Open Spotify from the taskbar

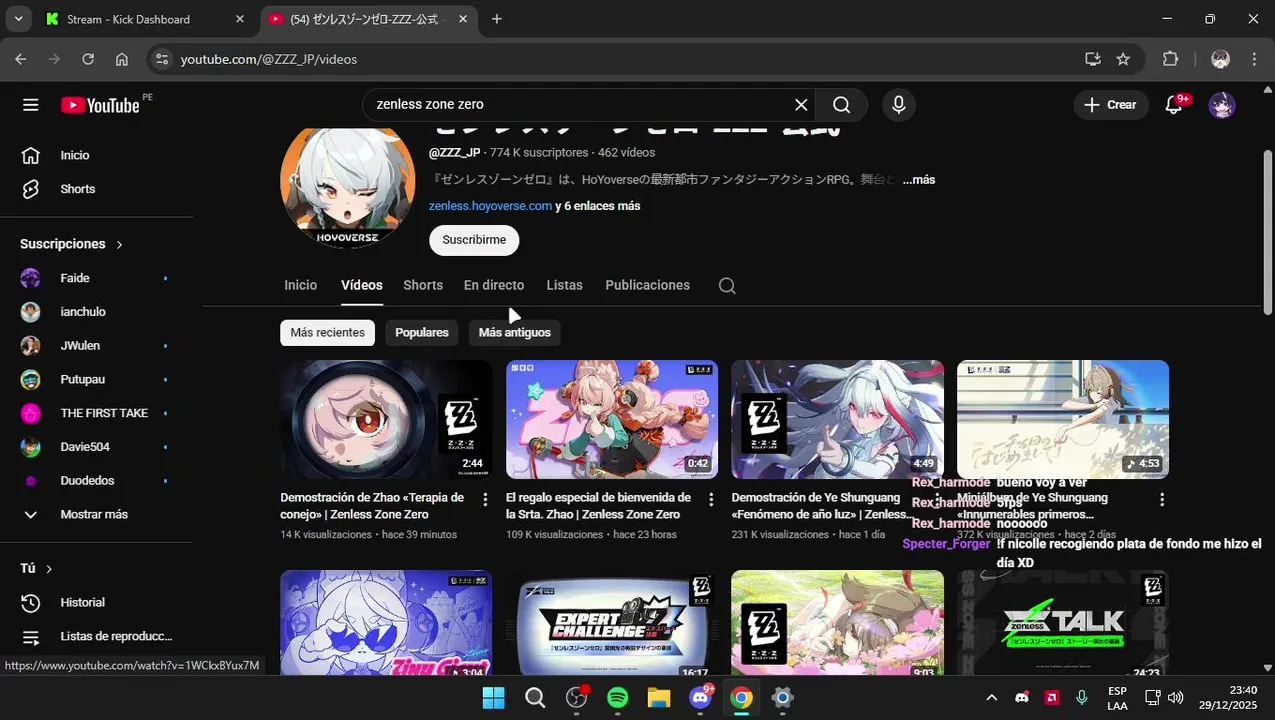click(618, 698)
